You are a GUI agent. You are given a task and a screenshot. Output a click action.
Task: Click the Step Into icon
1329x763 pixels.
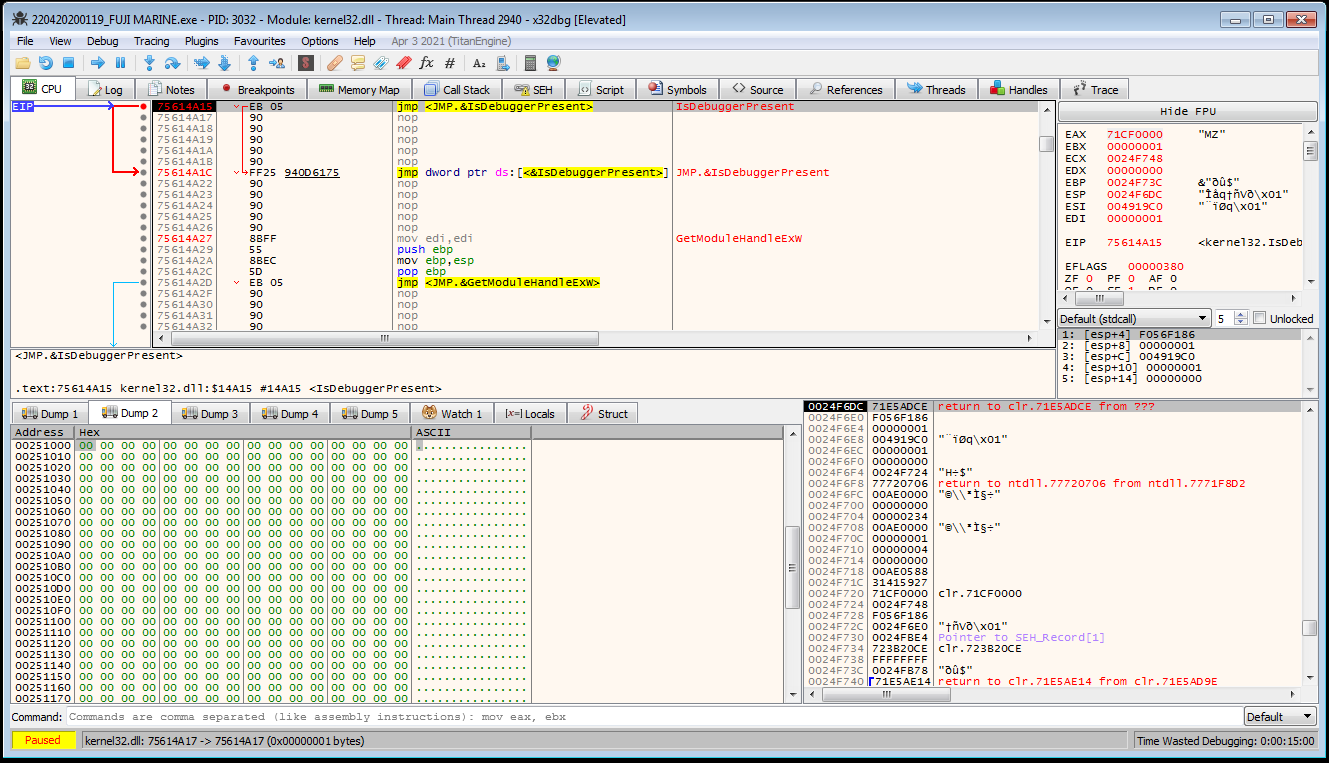150,63
